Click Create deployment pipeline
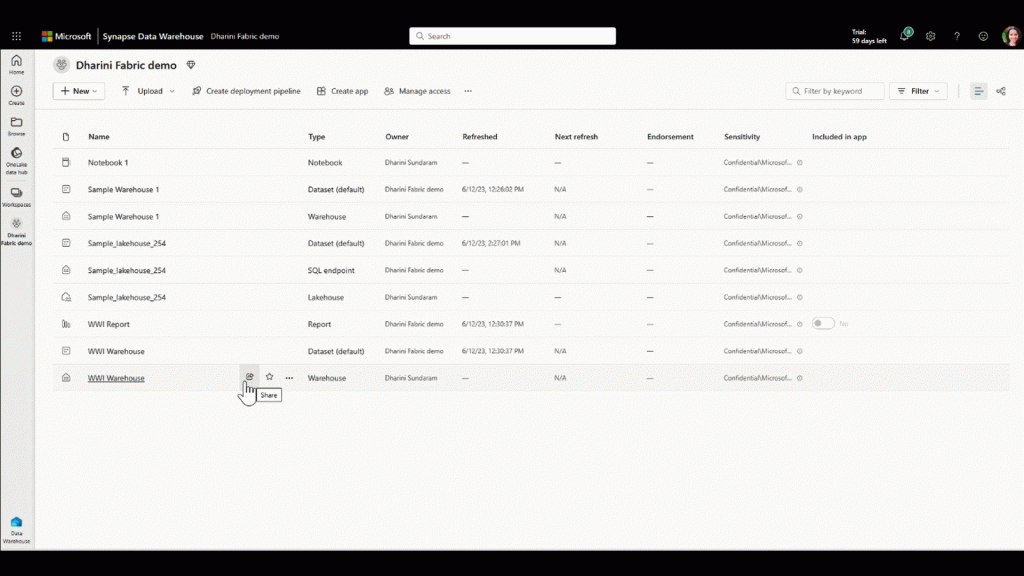1024x576 pixels. pyautogui.click(x=246, y=91)
